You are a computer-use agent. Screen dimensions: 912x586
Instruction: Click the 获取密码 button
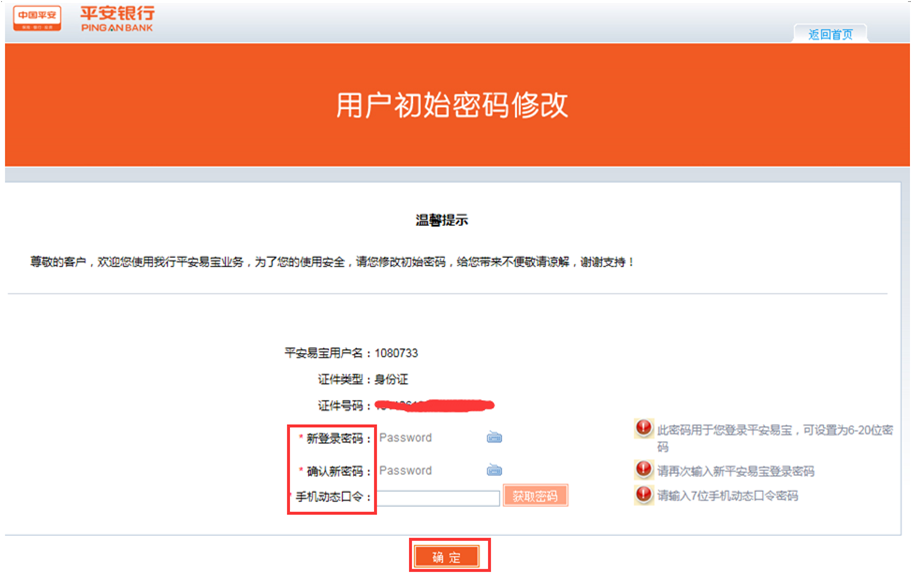[x=535, y=496]
